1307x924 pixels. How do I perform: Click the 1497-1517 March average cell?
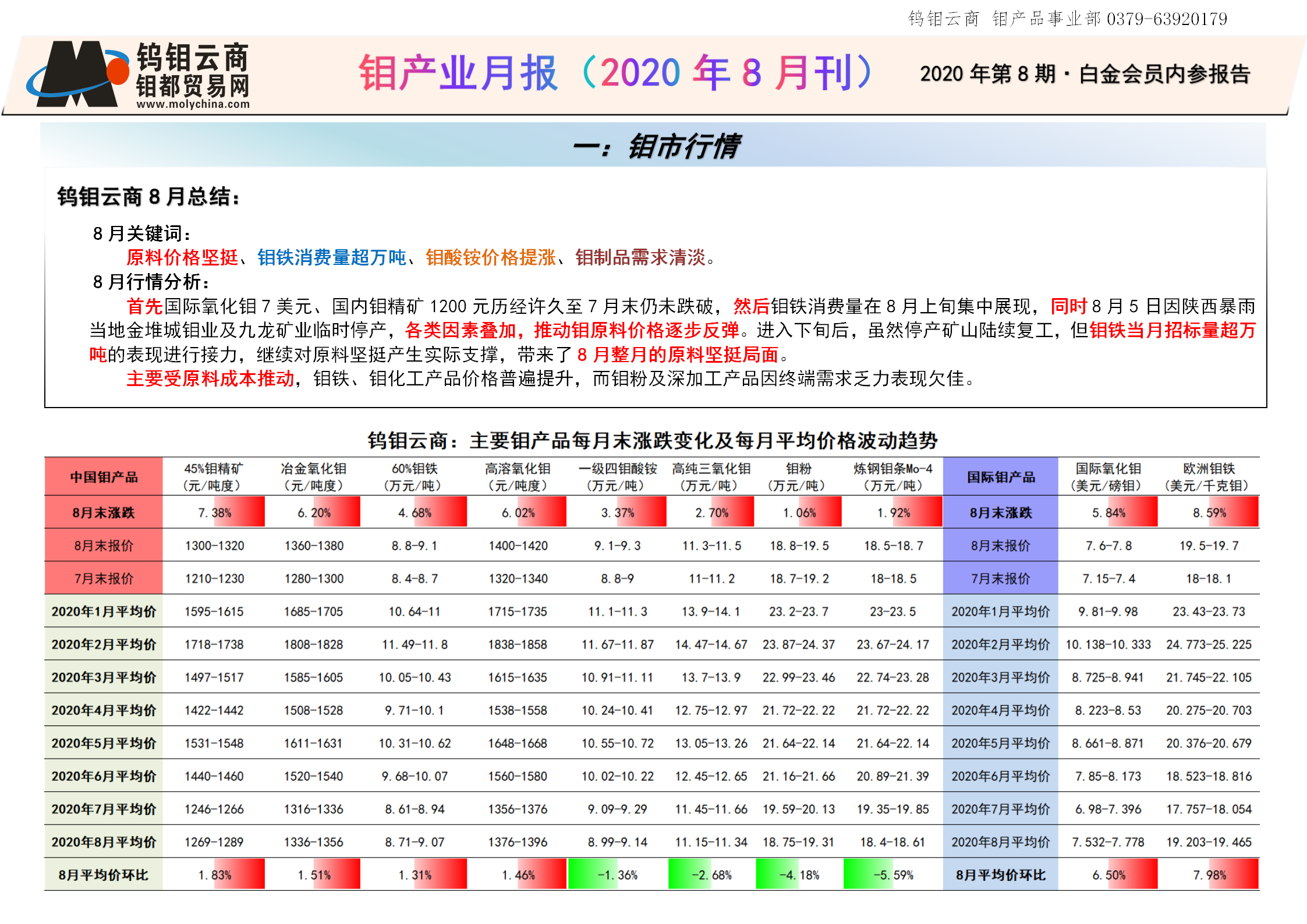click(x=214, y=677)
